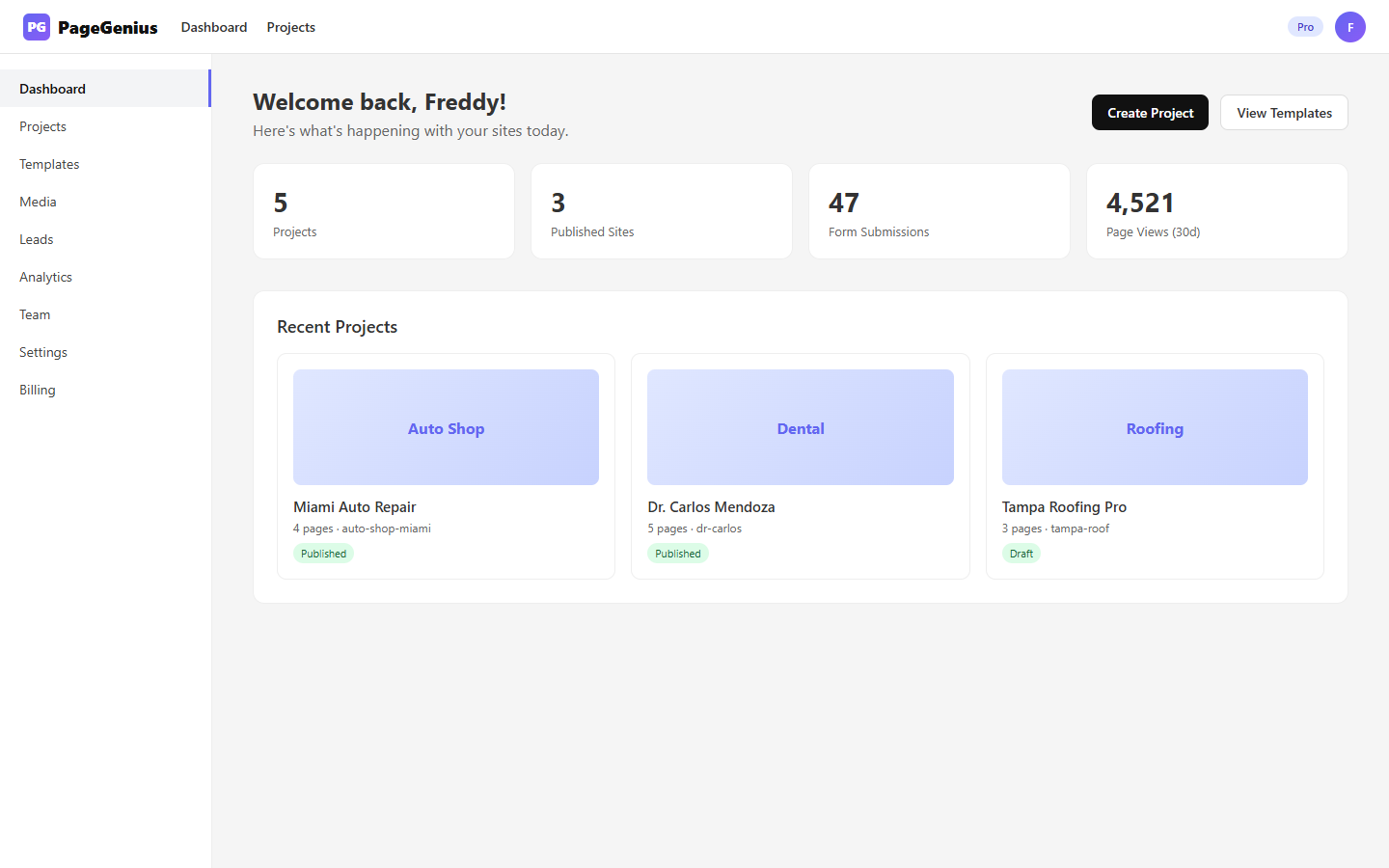1389x868 pixels.
Task: Open Projects in the top navigation
Action: pyautogui.click(x=291, y=27)
